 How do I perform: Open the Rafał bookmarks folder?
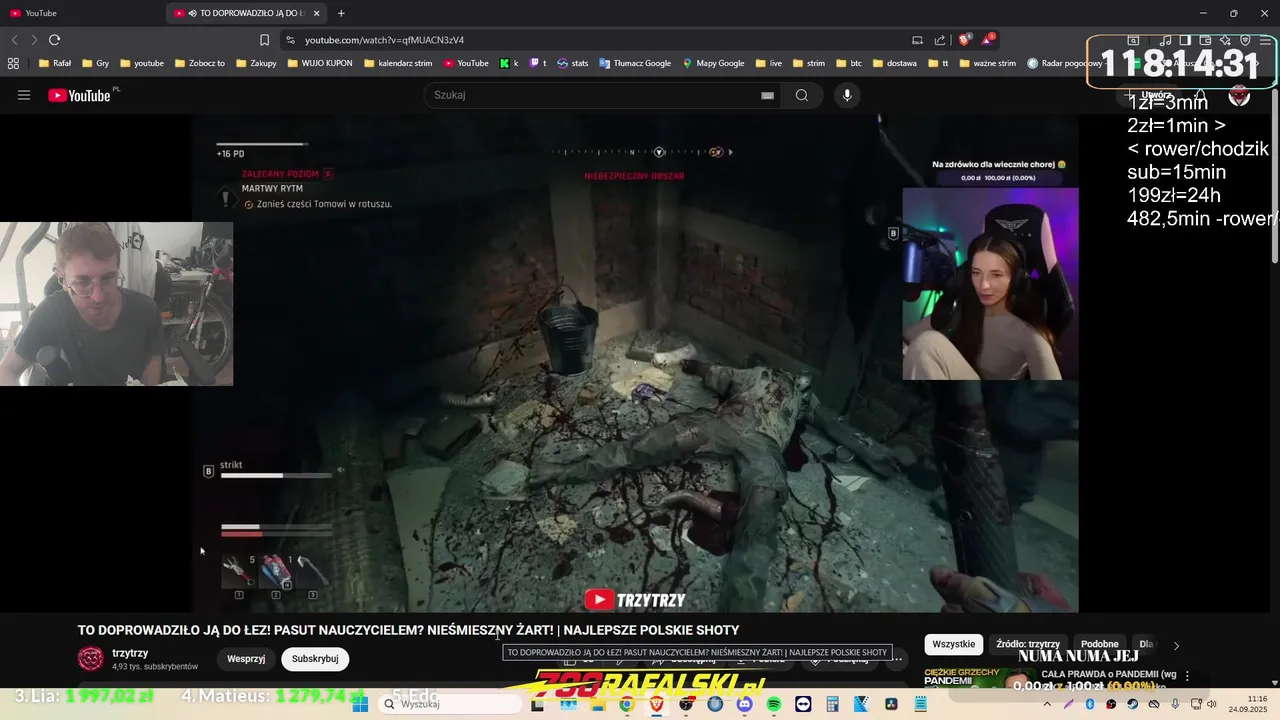tap(54, 63)
